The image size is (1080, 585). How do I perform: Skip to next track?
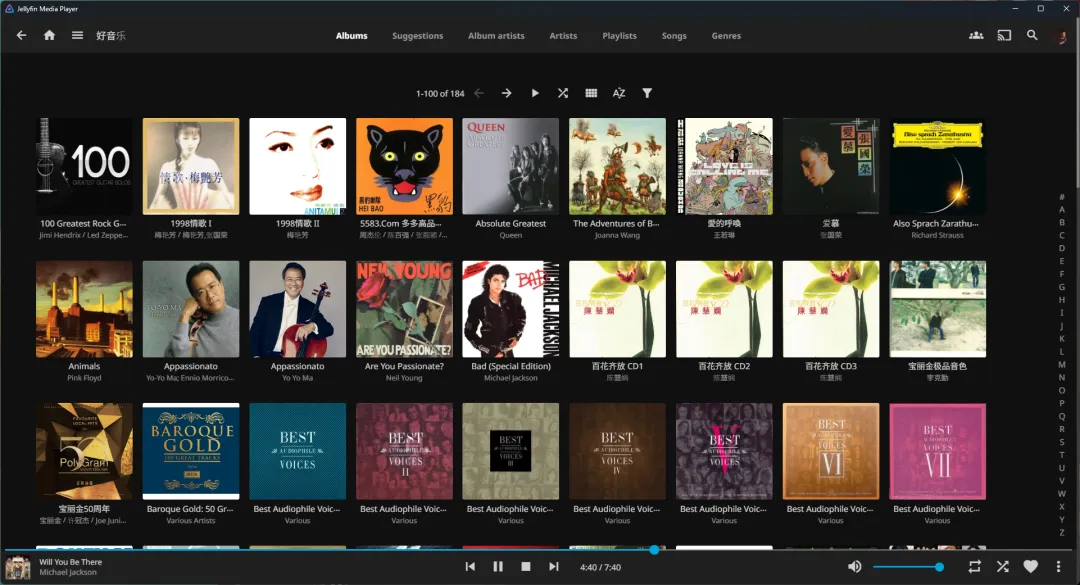tap(554, 566)
